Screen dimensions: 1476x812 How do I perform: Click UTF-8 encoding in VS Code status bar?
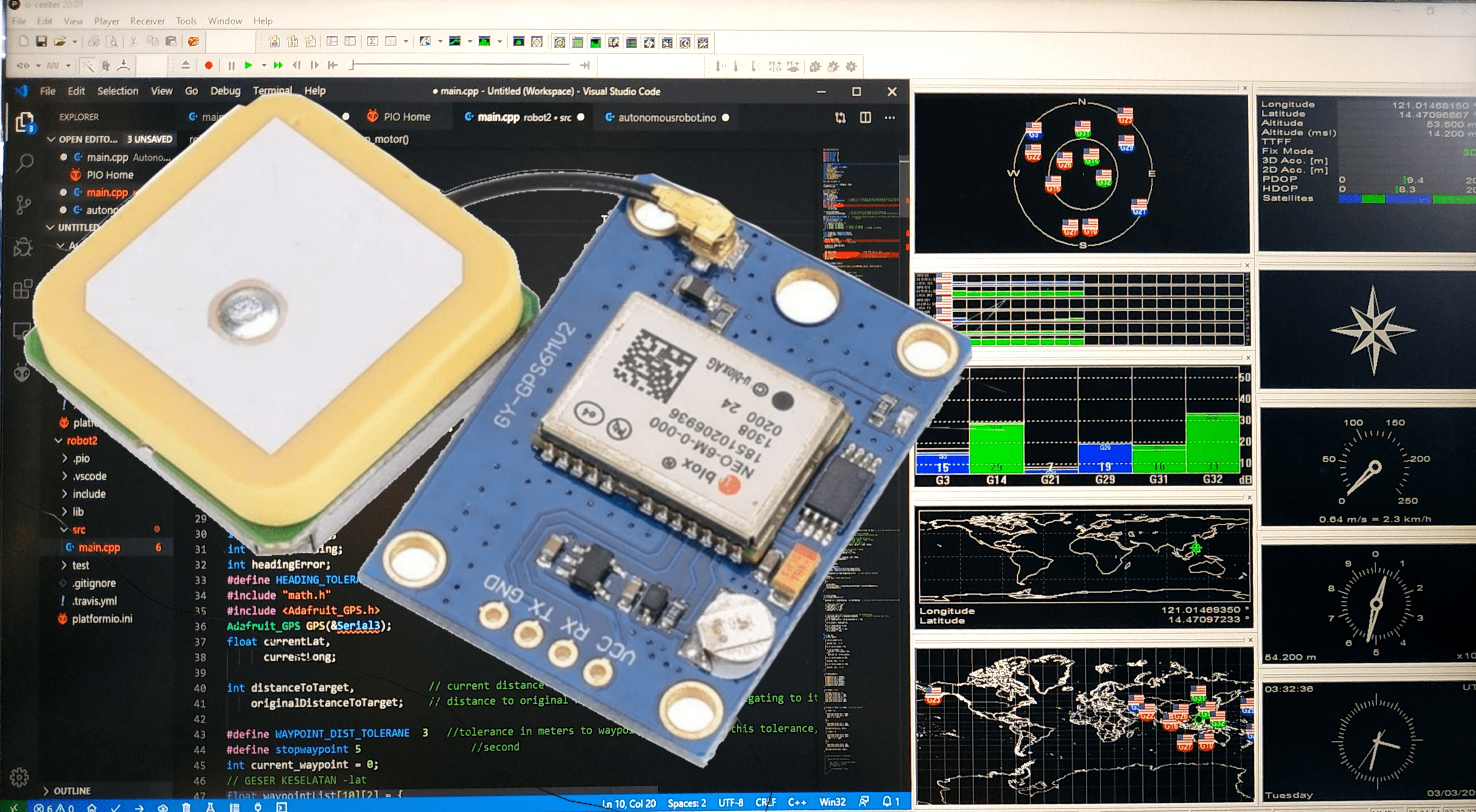click(x=731, y=803)
